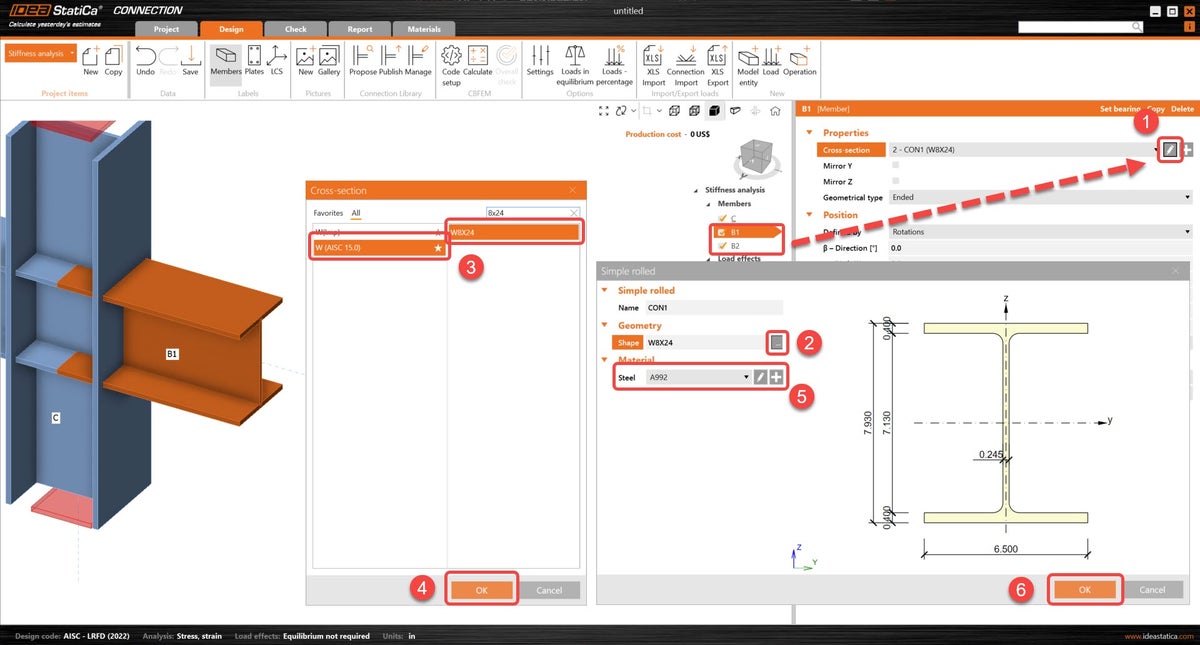Open the Report tab
The width and height of the screenshot is (1200, 645).
coord(360,29)
